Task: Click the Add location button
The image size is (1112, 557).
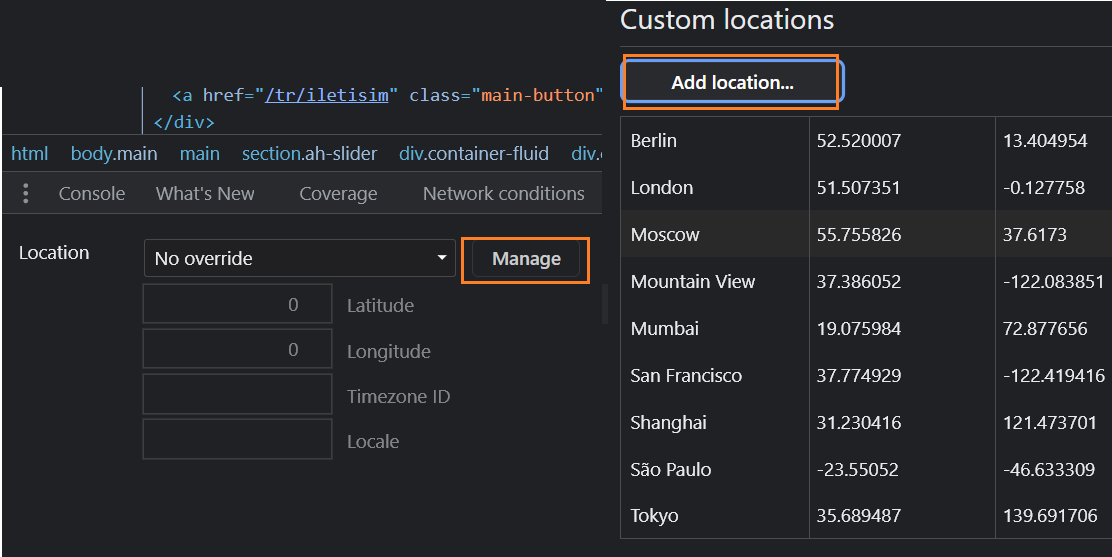Action: tap(732, 82)
